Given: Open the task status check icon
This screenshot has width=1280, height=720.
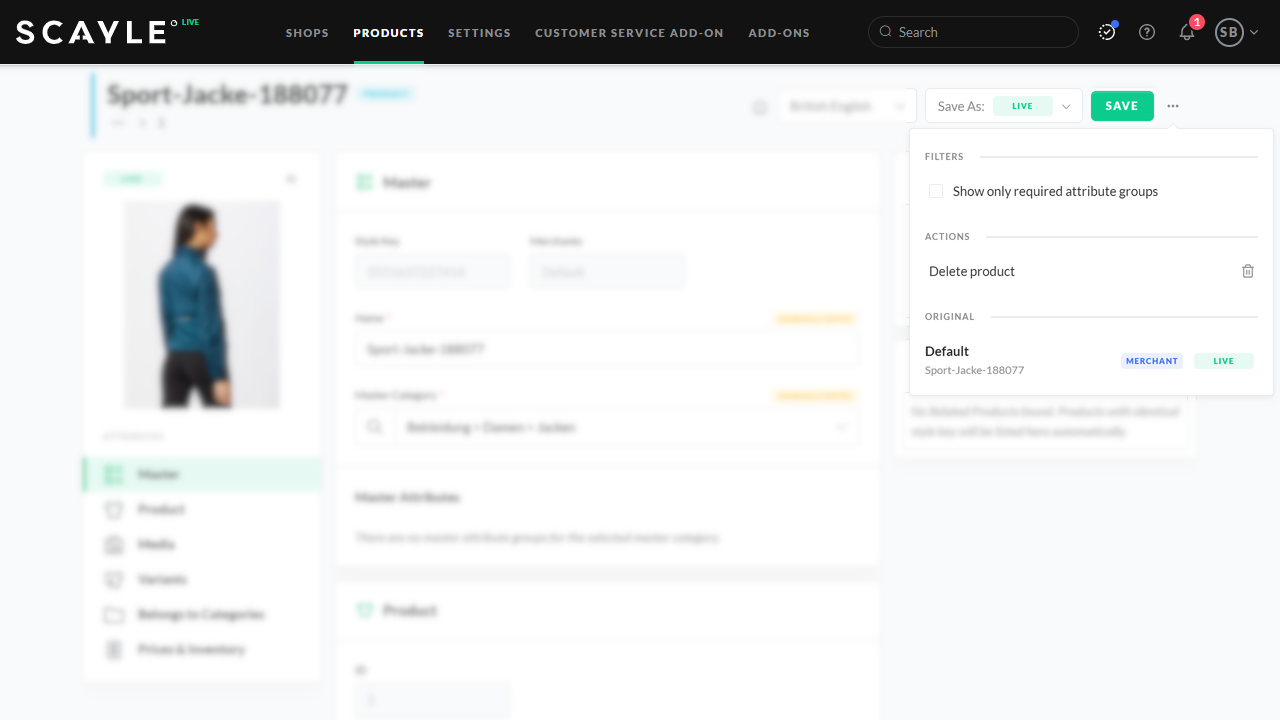Looking at the screenshot, I should coord(1107,32).
